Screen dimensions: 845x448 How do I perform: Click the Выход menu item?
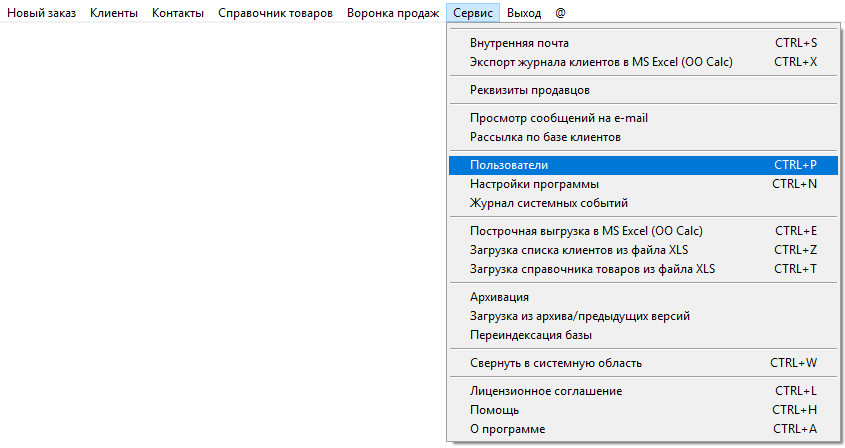(524, 14)
